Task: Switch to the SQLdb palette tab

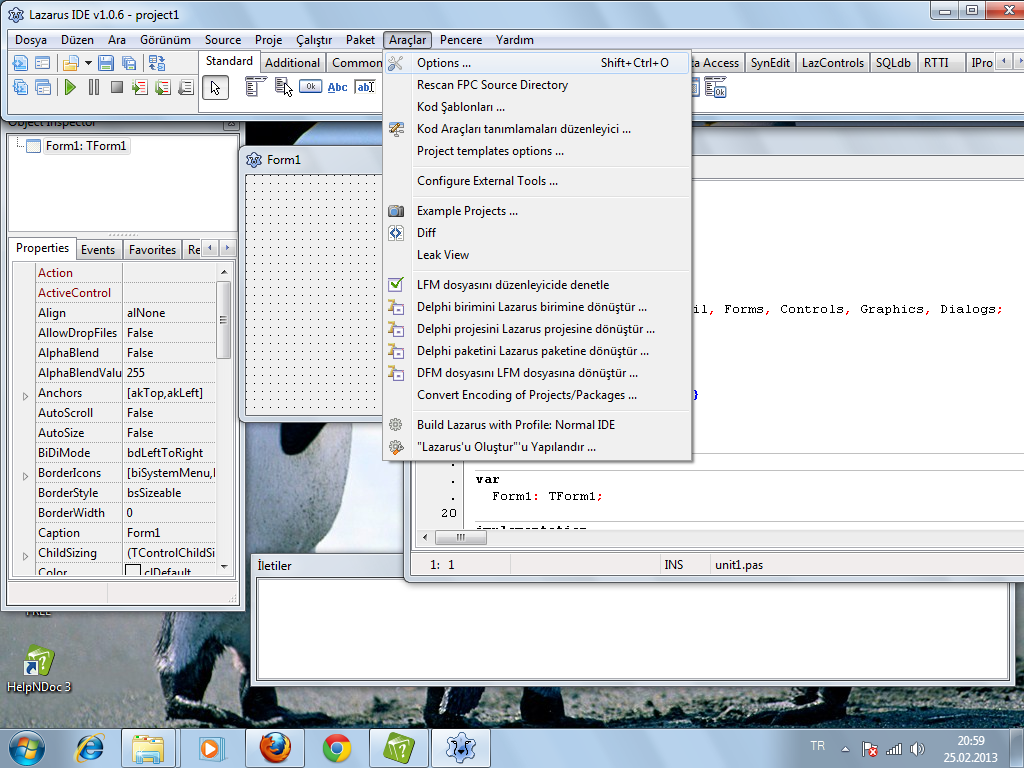Action: 893,63
